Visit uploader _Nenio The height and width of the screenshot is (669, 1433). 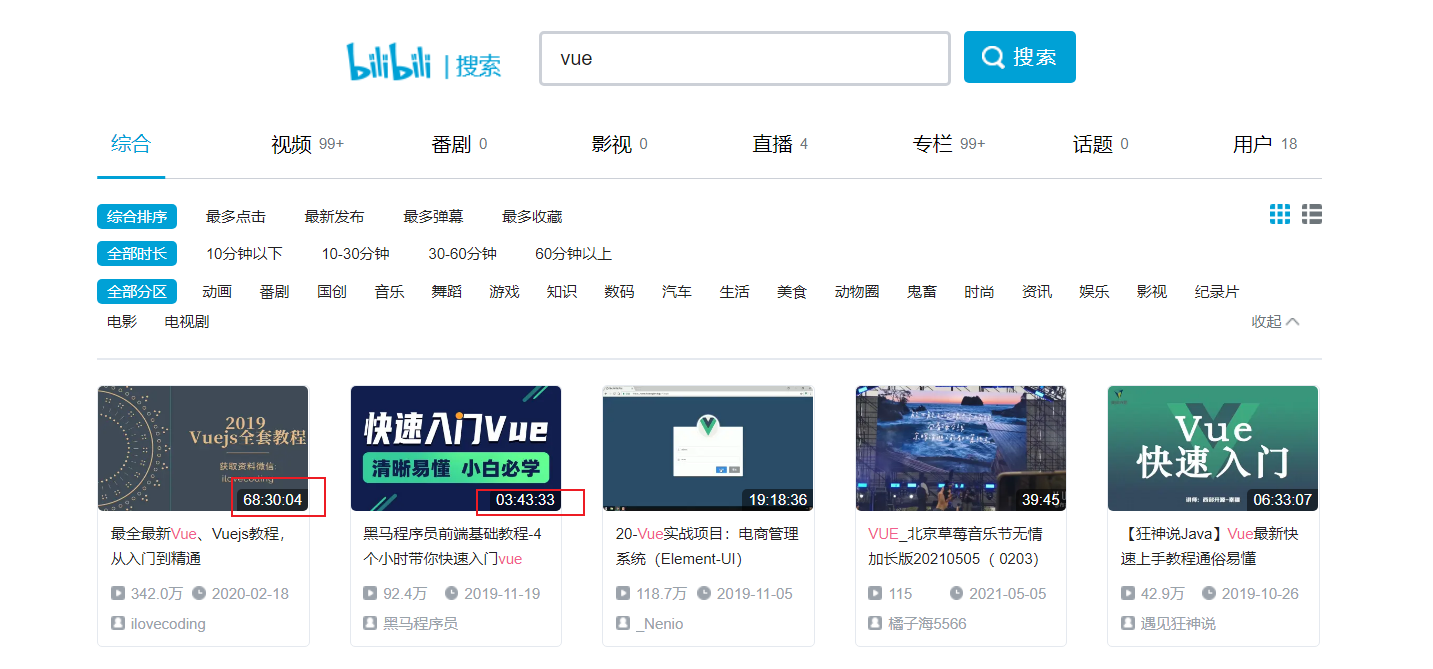point(660,624)
